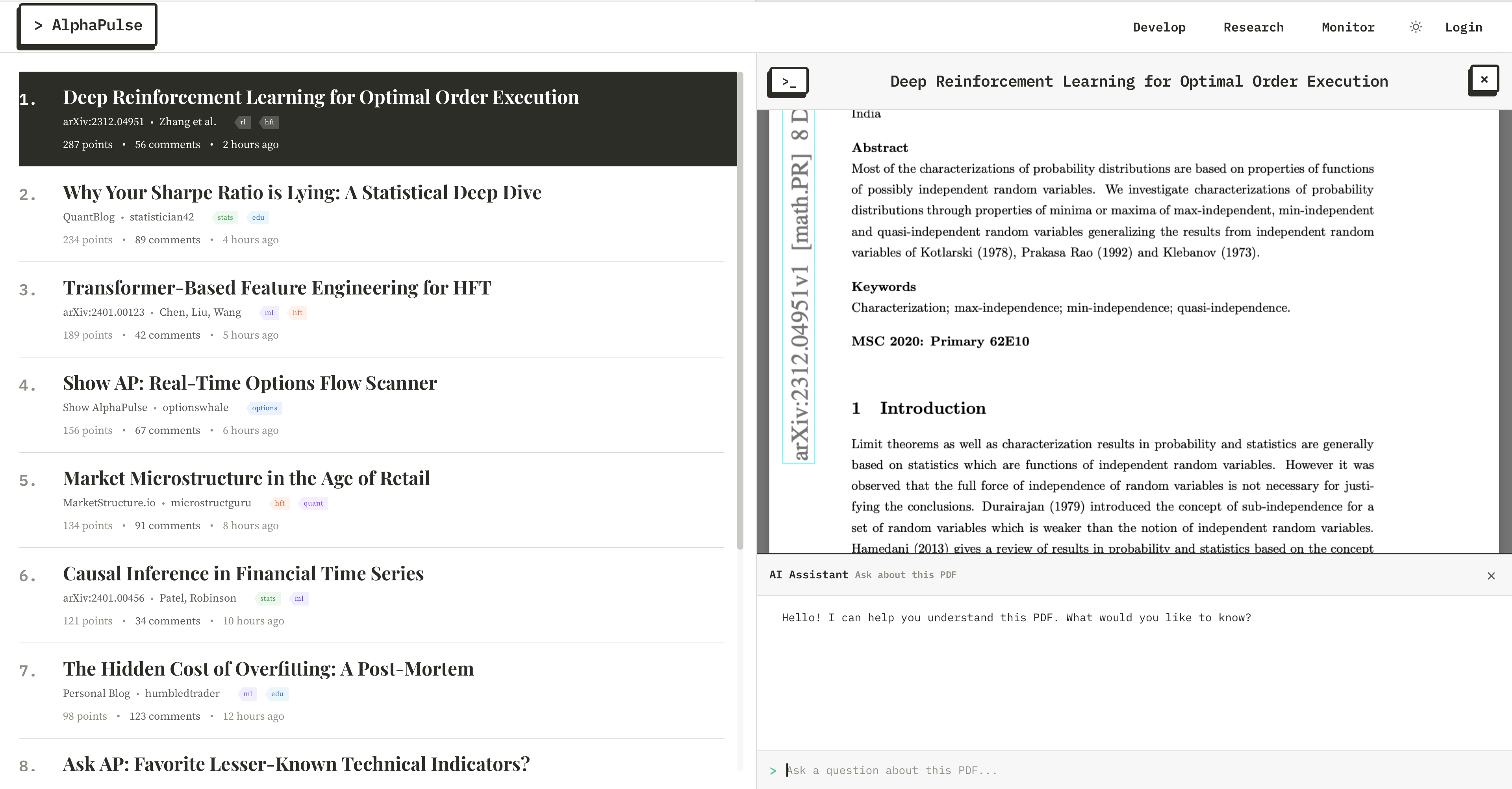
Task: Click the arXiv:2312.04951v1 sidebar stamp in PDF
Action: [x=799, y=286]
